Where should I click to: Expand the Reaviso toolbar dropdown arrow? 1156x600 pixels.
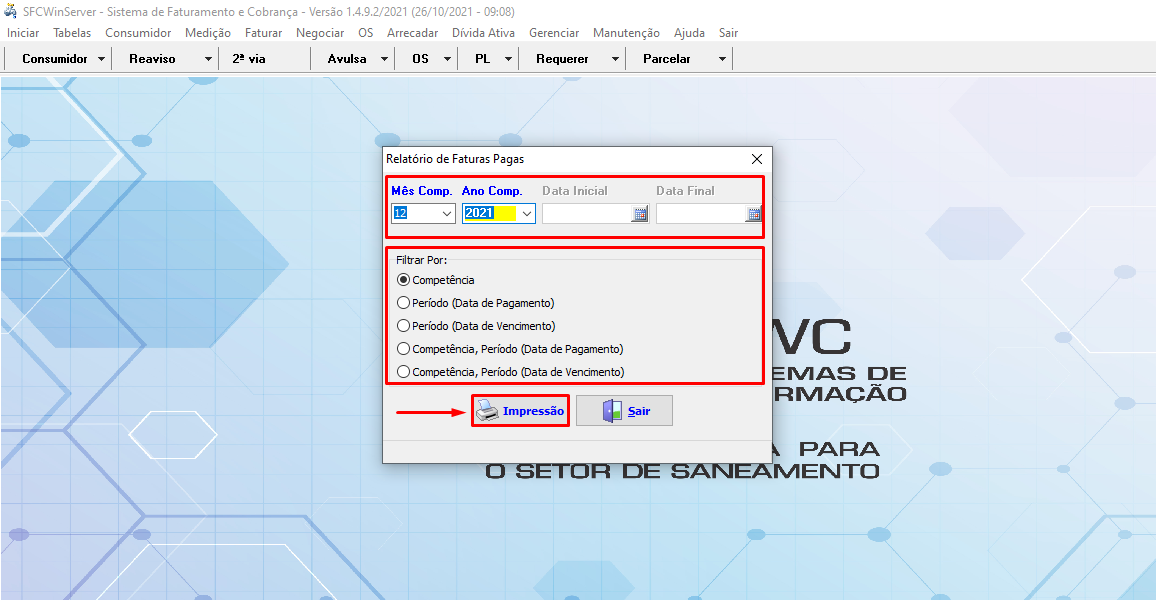click(x=208, y=59)
